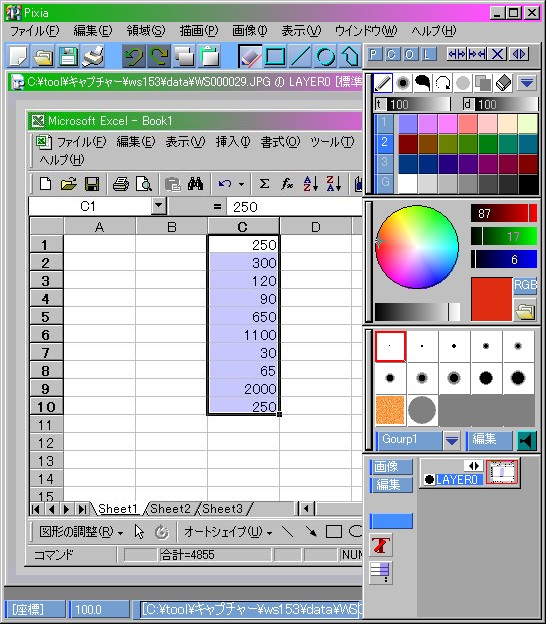Toggle the L panel button
This screenshot has width=546, height=624.
point(427,54)
